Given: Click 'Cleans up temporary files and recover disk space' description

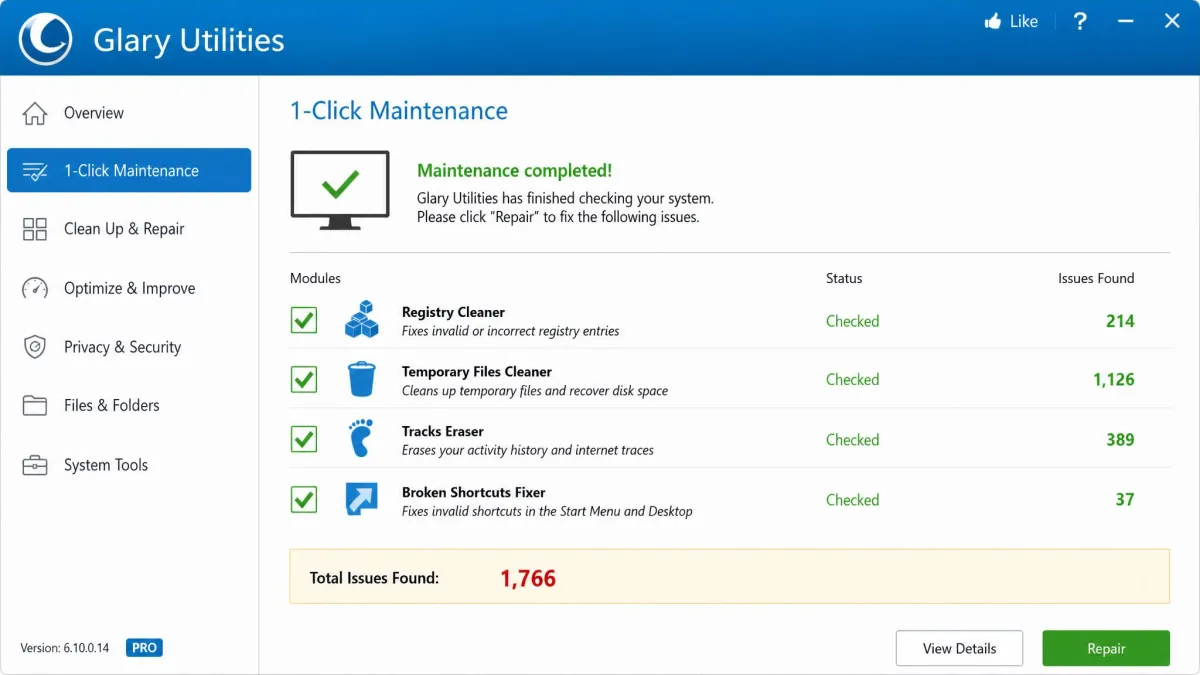Looking at the screenshot, I should tap(535, 391).
